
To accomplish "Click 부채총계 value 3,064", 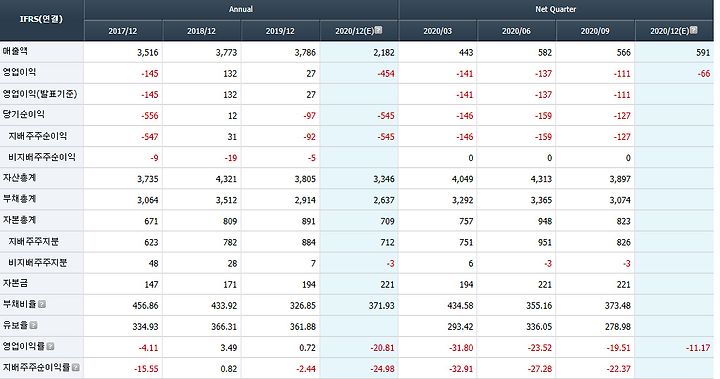I will pos(147,200).
